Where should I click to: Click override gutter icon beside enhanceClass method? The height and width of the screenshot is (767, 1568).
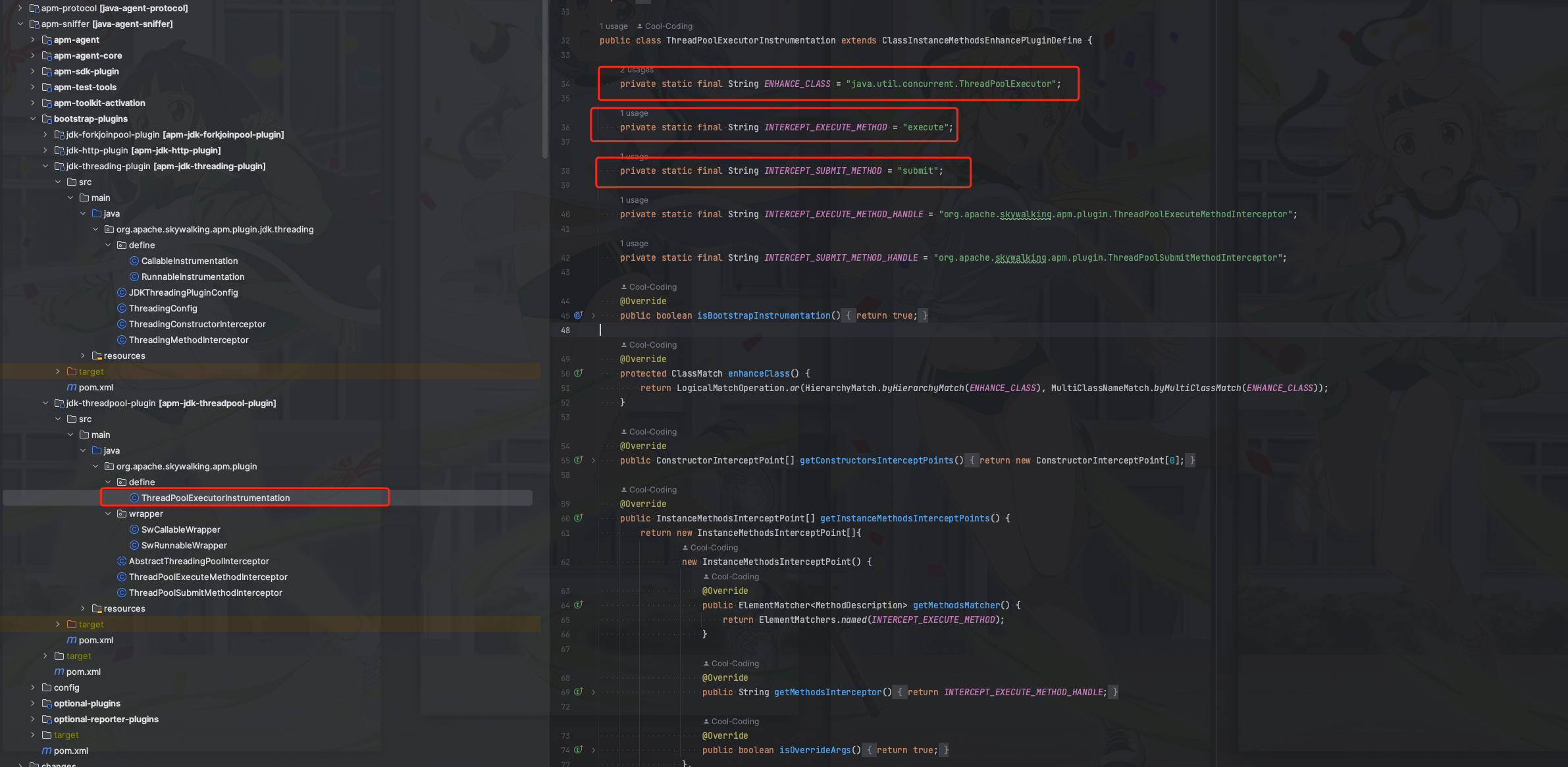click(578, 373)
